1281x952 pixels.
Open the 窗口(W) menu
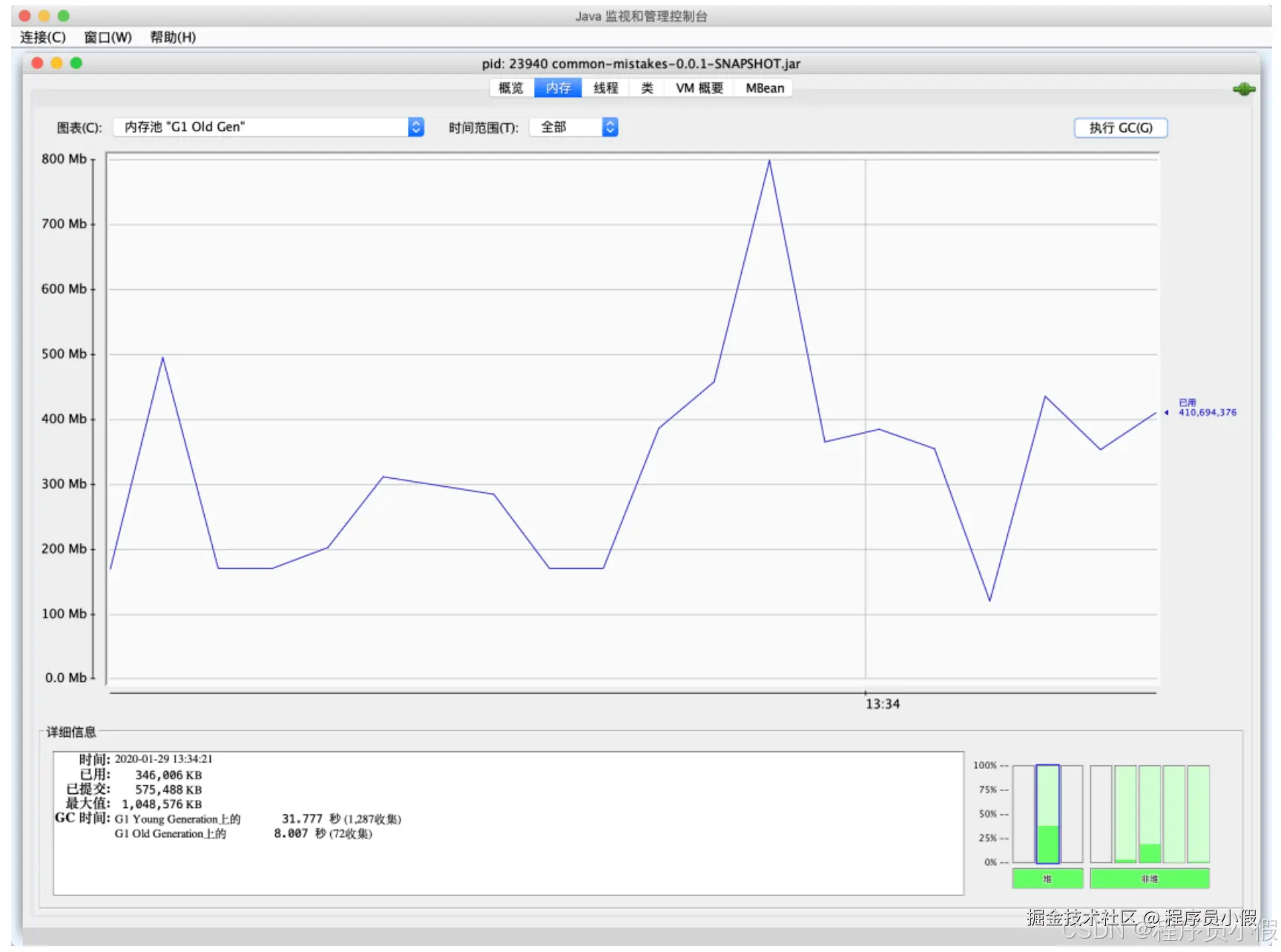point(108,37)
